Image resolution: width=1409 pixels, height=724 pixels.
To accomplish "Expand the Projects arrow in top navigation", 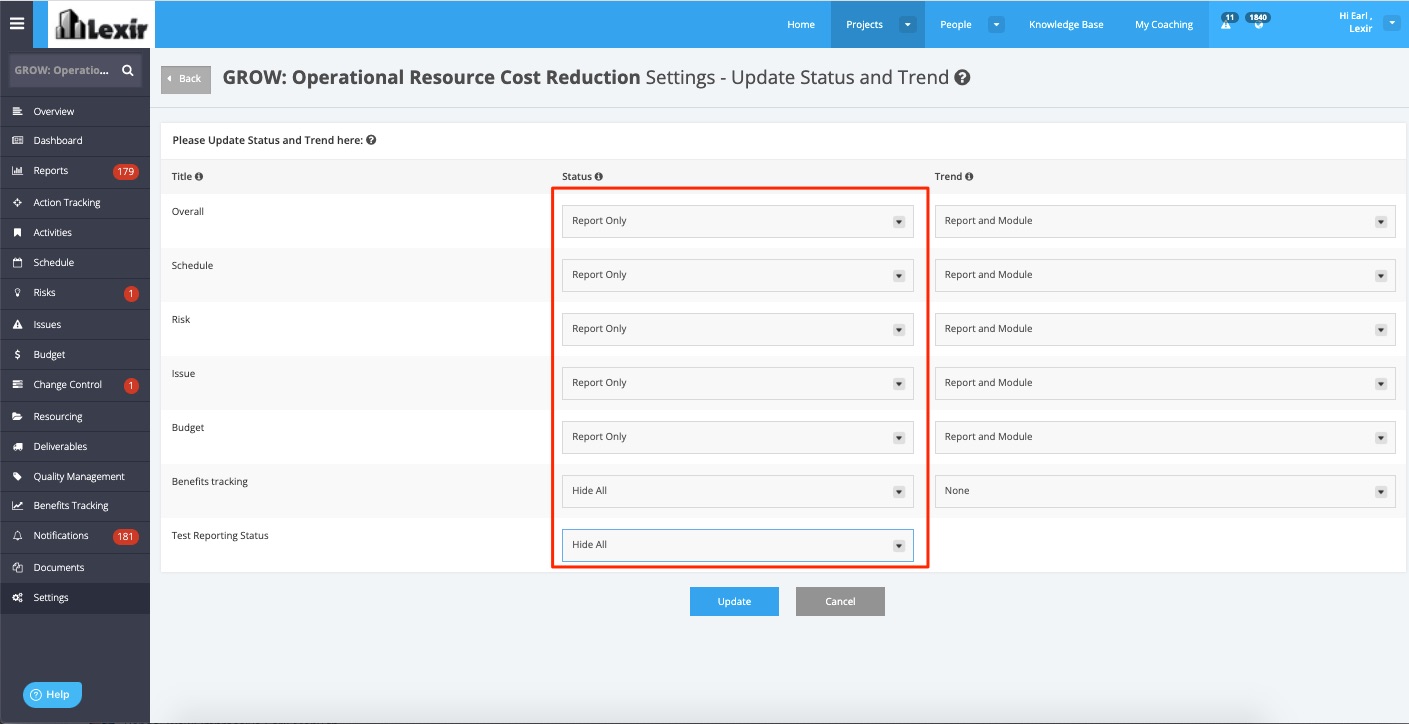I will [x=907, y=25].
